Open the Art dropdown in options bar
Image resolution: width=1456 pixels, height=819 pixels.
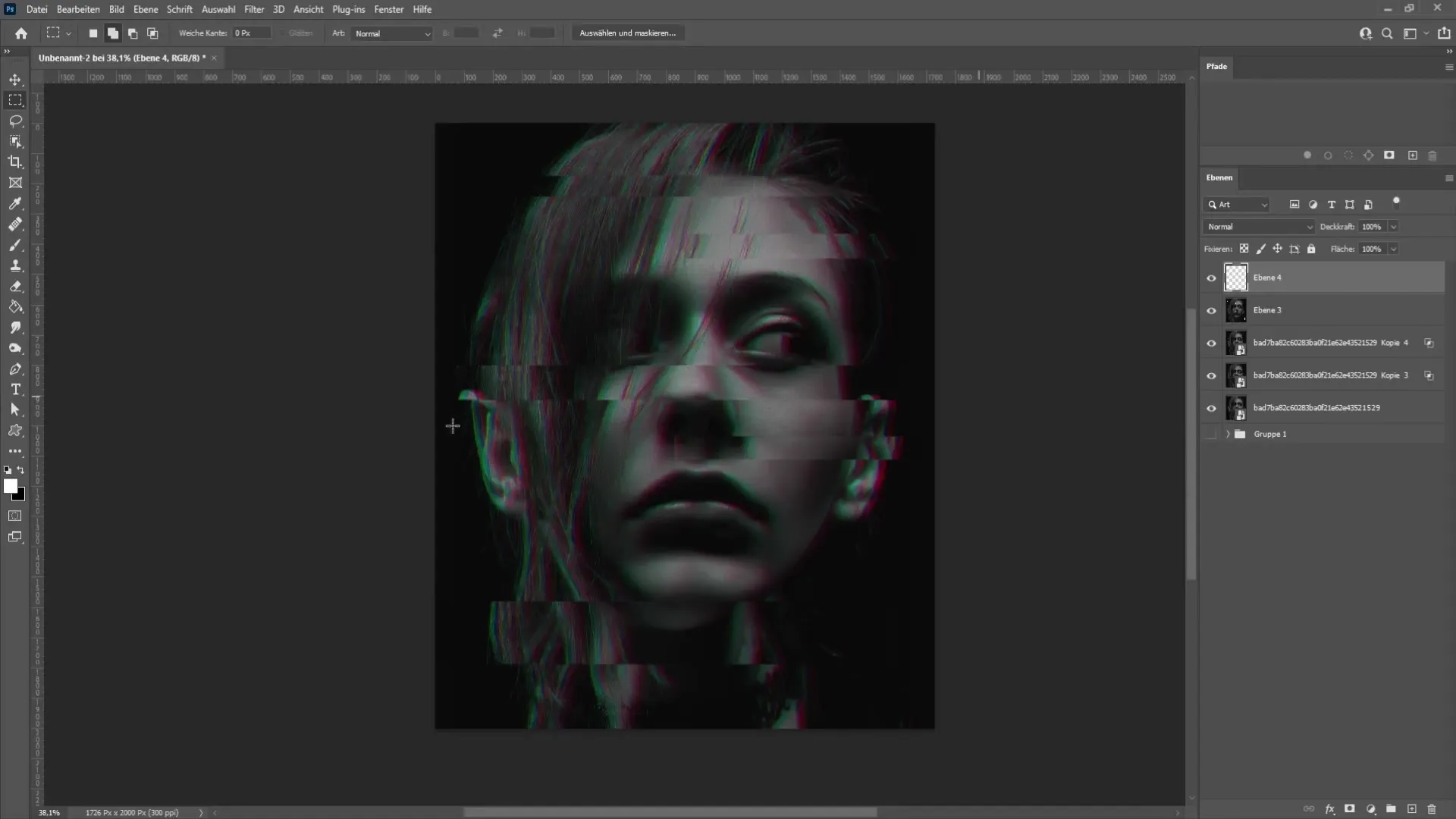pos(391,33)
